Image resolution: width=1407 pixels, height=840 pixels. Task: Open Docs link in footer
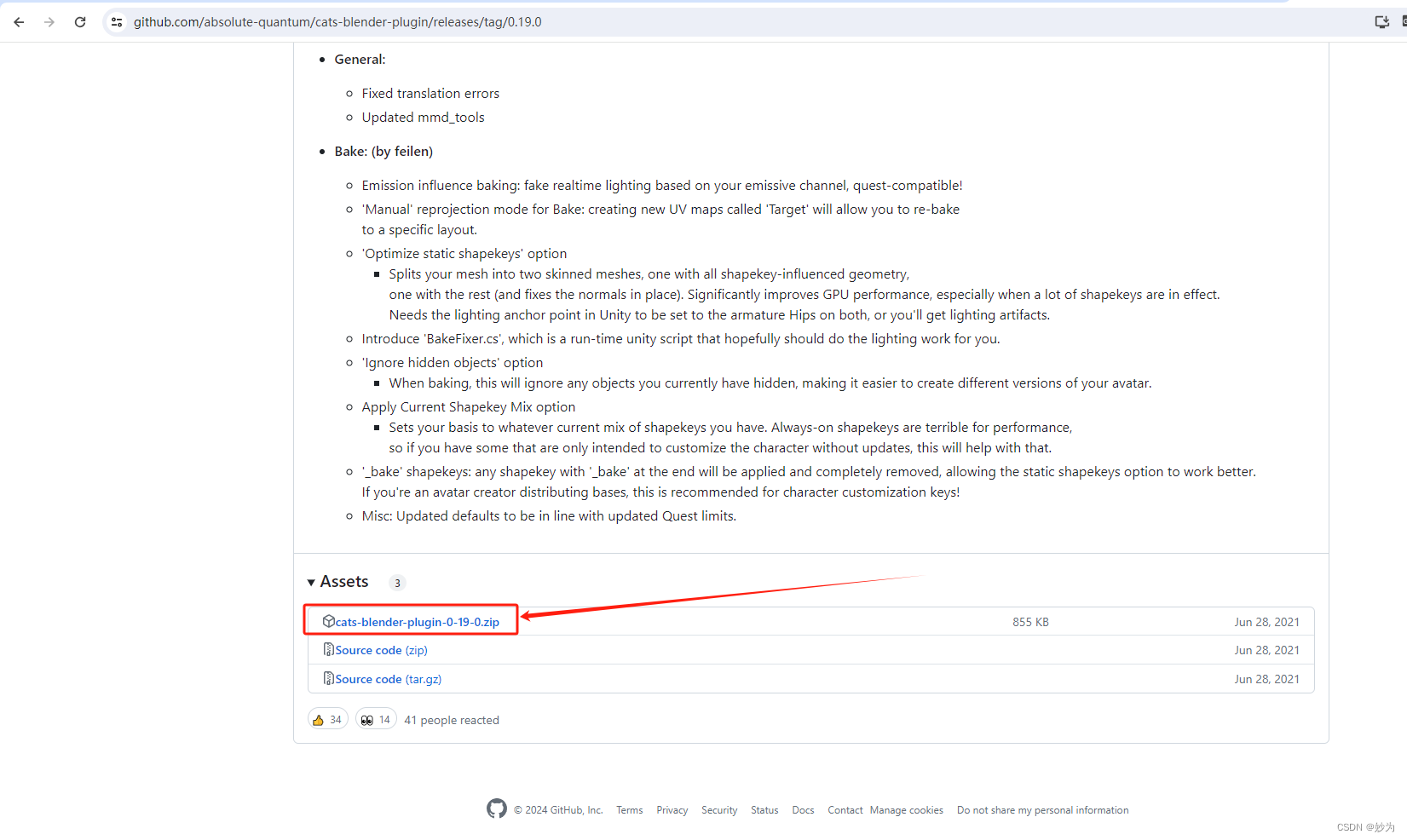(x=803, y=810)
